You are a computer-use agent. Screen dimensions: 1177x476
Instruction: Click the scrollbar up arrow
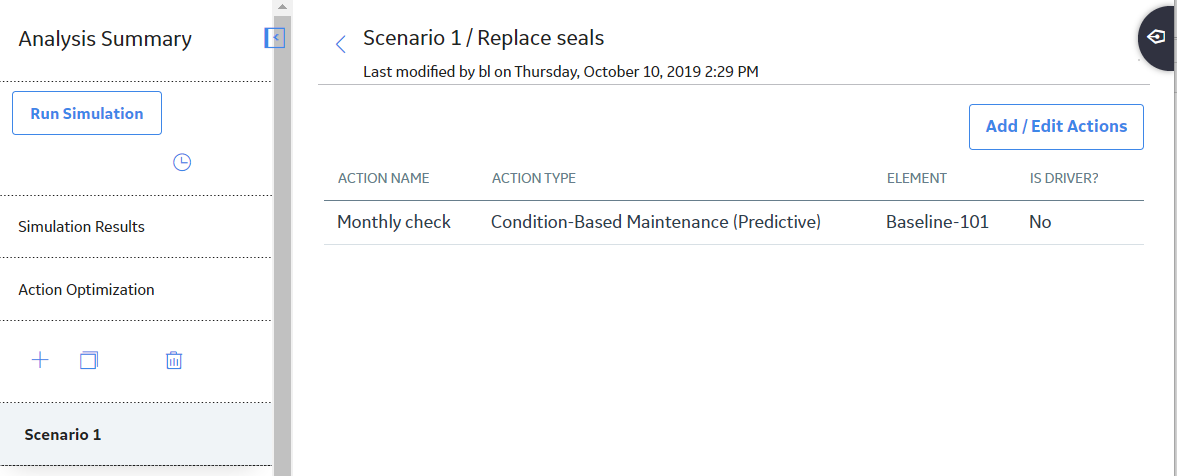282,7
